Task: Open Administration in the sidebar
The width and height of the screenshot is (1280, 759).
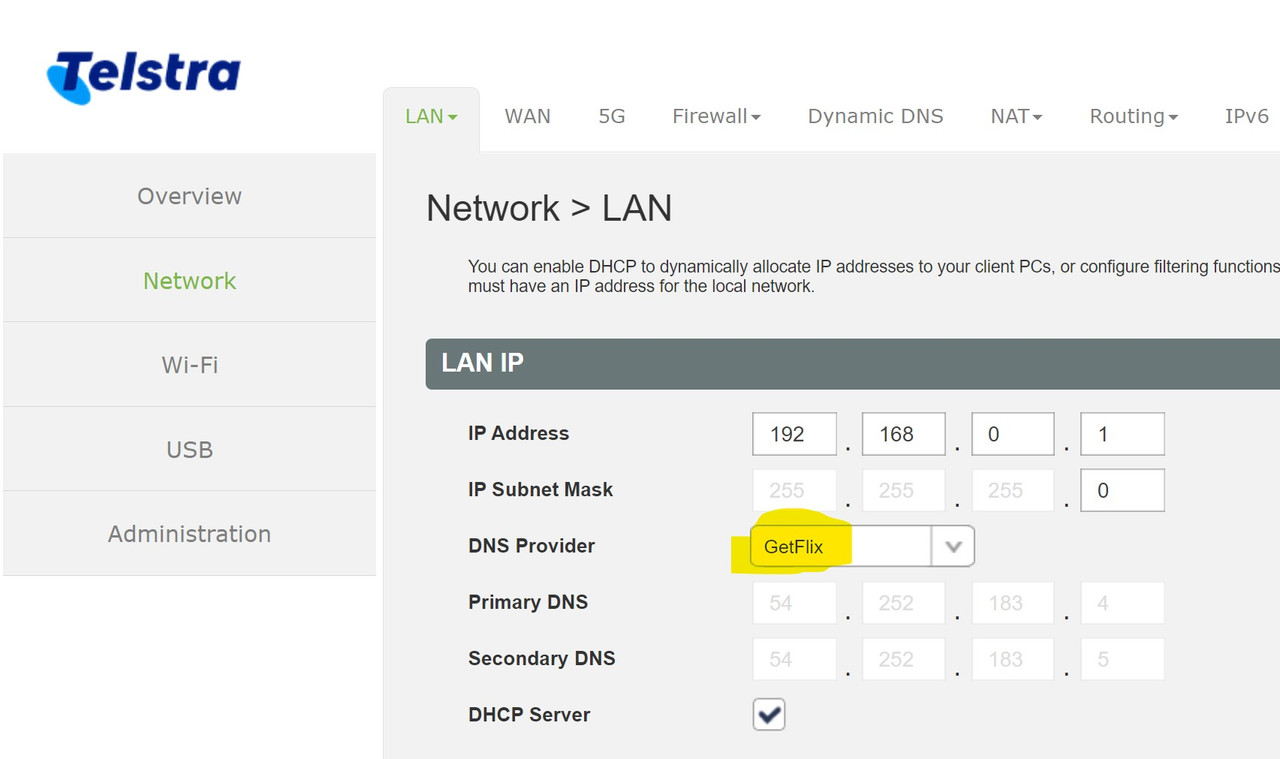Action: pos(190,534)
